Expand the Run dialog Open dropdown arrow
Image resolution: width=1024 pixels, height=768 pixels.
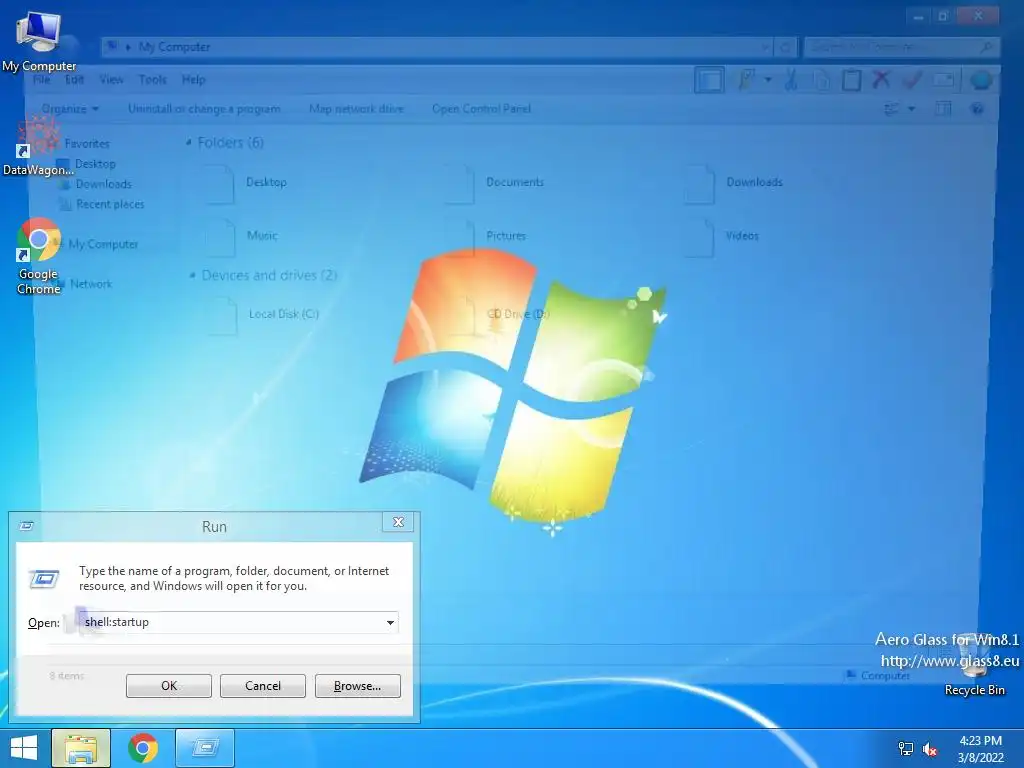(390, 622)
